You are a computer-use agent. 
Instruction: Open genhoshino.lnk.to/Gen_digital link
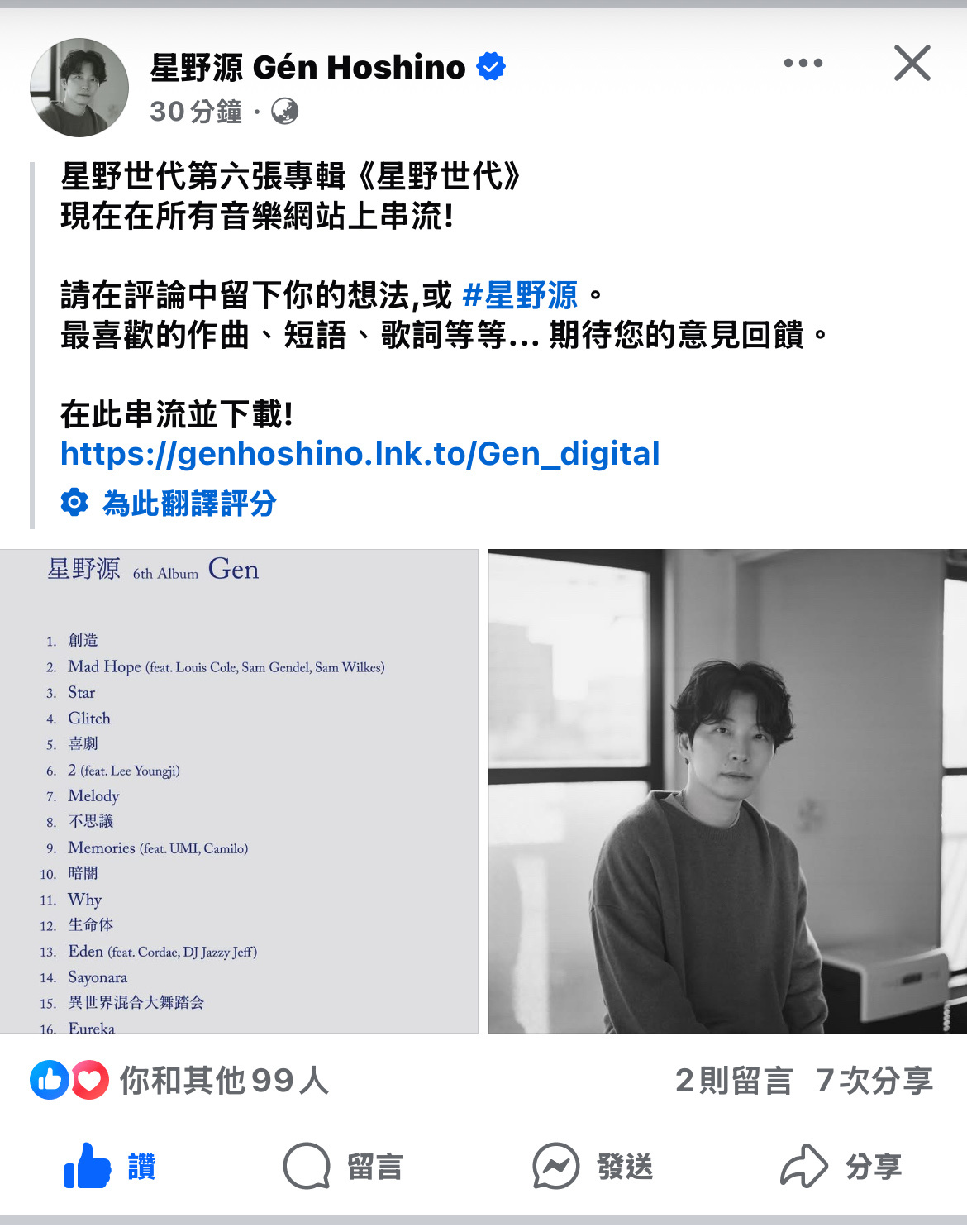click(x=360, y=454)
